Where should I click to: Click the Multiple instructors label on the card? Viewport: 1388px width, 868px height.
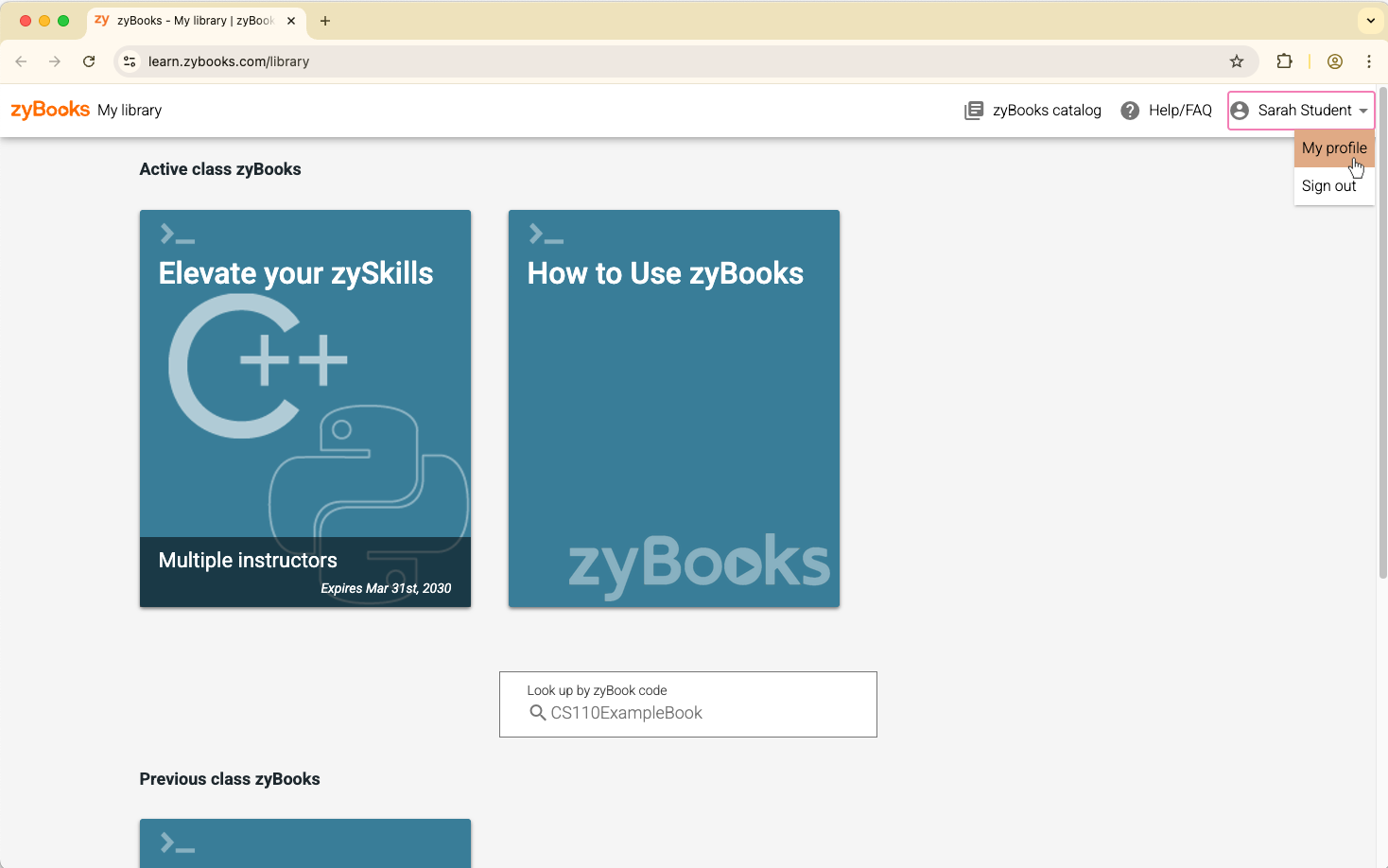coord(248,560)
